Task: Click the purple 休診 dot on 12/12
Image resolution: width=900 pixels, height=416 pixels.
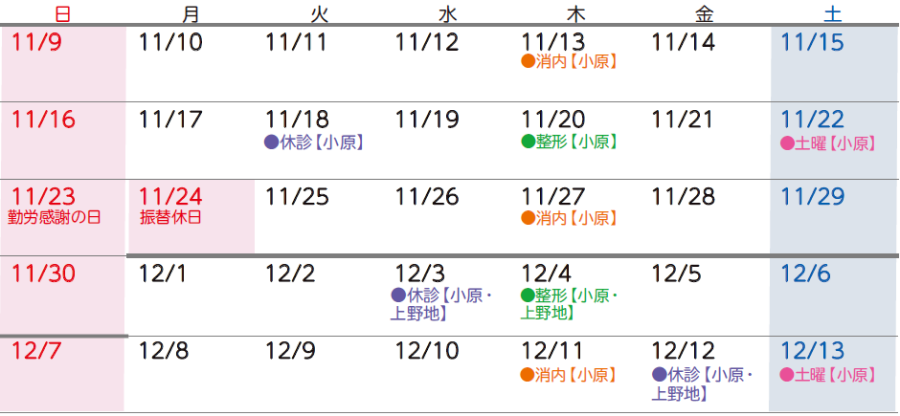Action: click(658, 375)
